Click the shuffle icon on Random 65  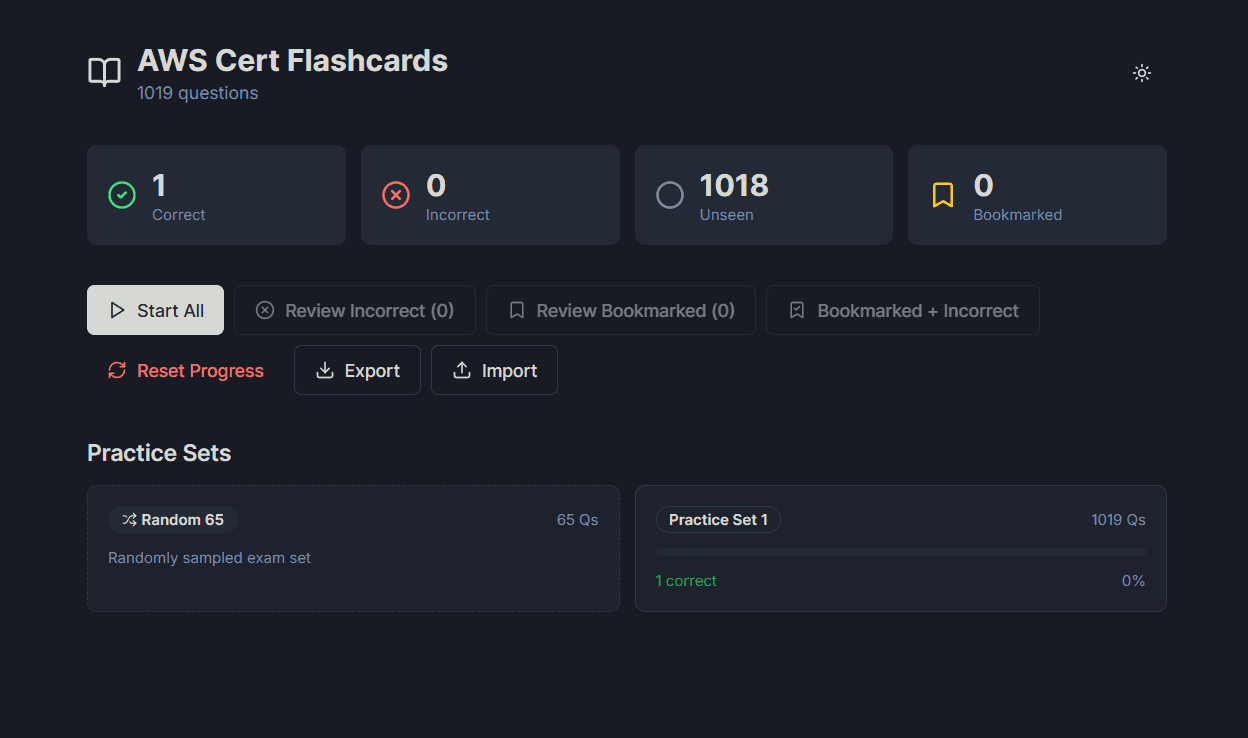coord(129,520)
